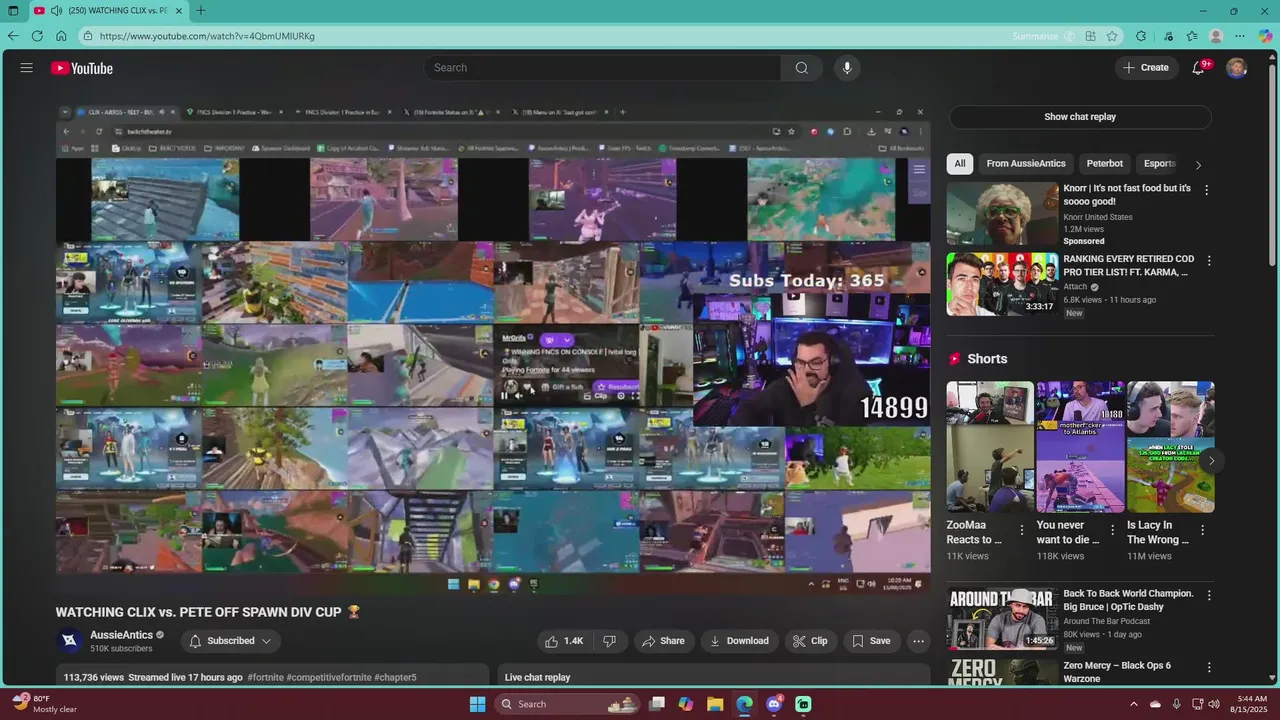Click the Create button
The width and height of the screenshot is (1280, 720).
[x=1146, y=68]
